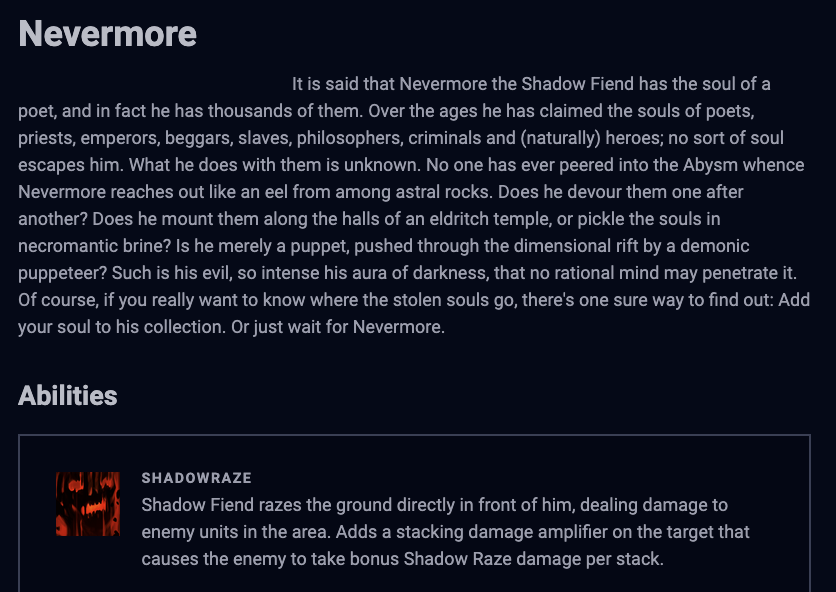Click the Abilities section heading
Screen dimensions: 836x592
[x=68, y=396]
